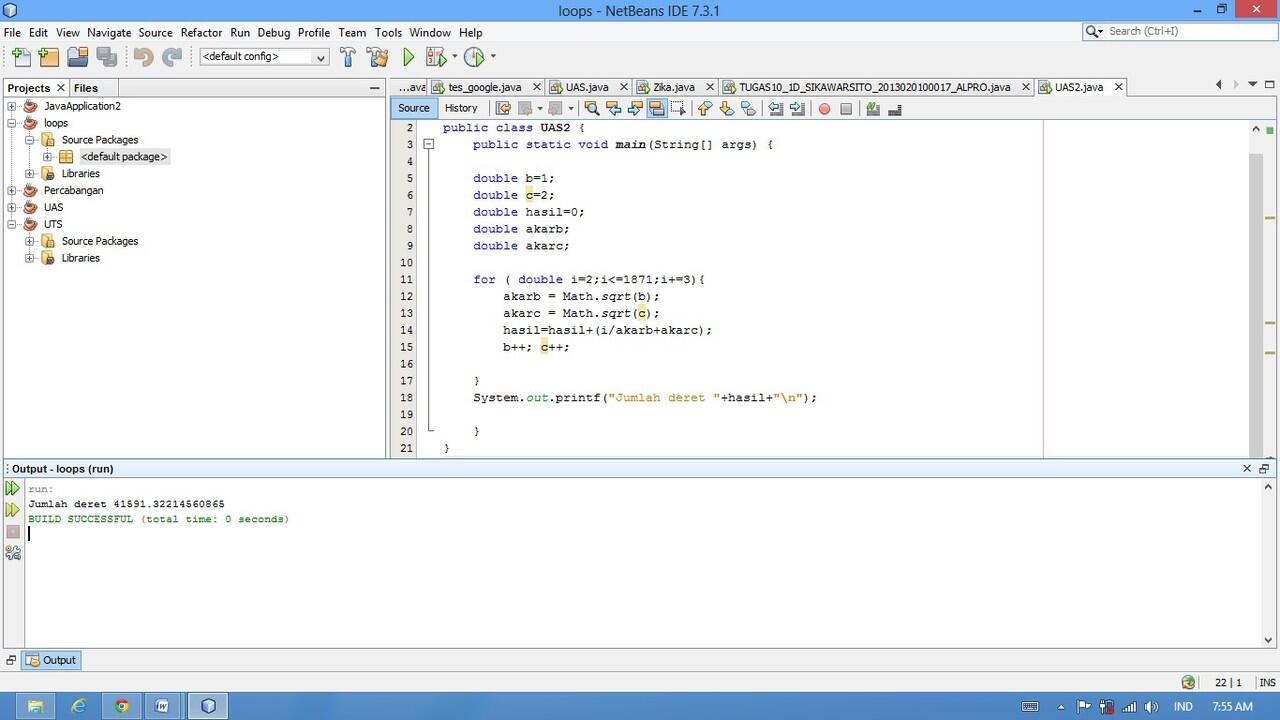Collapse the loops project node
This screenshot has height=720, width=1280.
[12, 123]
